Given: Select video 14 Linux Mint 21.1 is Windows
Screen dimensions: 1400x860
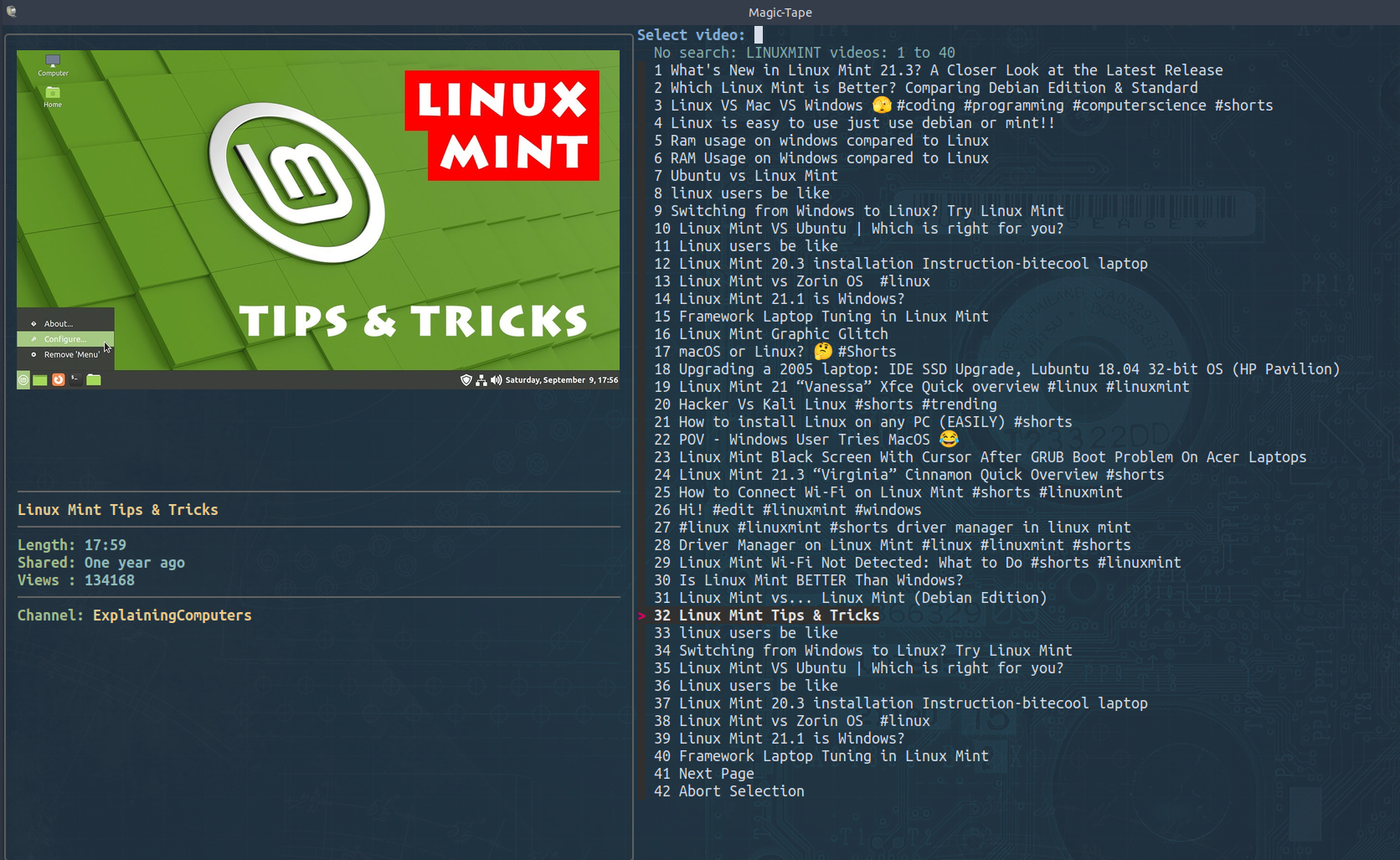Looking at the screenshot, I should coord(779,299).
